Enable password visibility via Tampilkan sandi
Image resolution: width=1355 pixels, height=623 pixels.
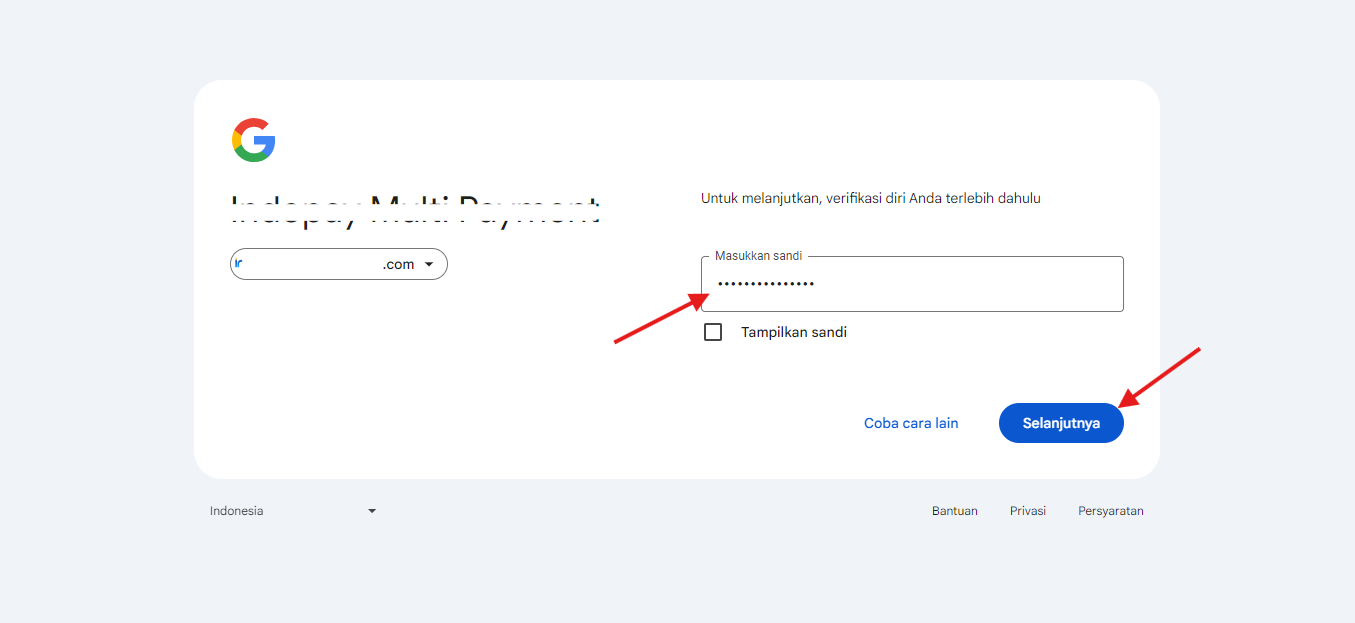(713, 331)
